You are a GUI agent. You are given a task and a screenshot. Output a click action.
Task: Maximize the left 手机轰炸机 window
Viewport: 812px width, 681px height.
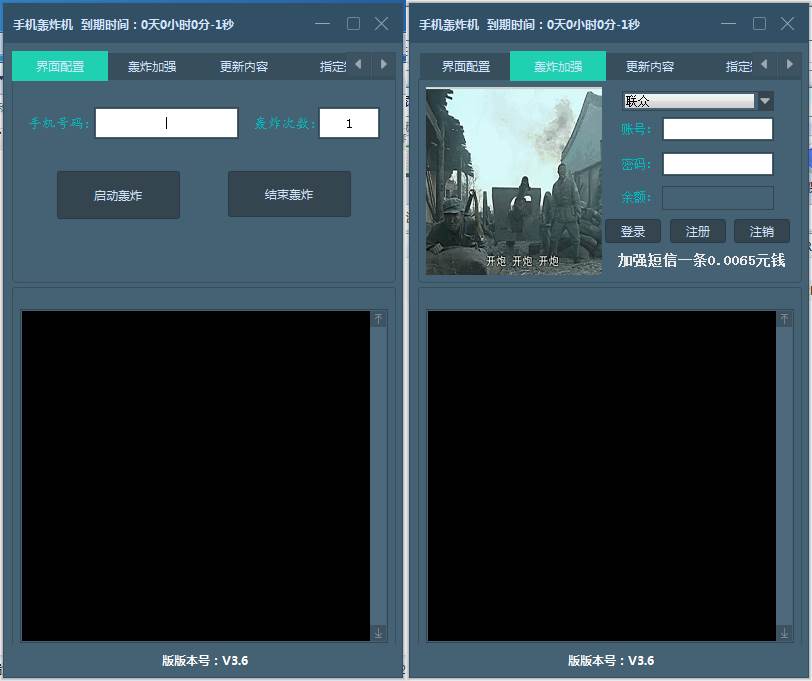(353, 24)
